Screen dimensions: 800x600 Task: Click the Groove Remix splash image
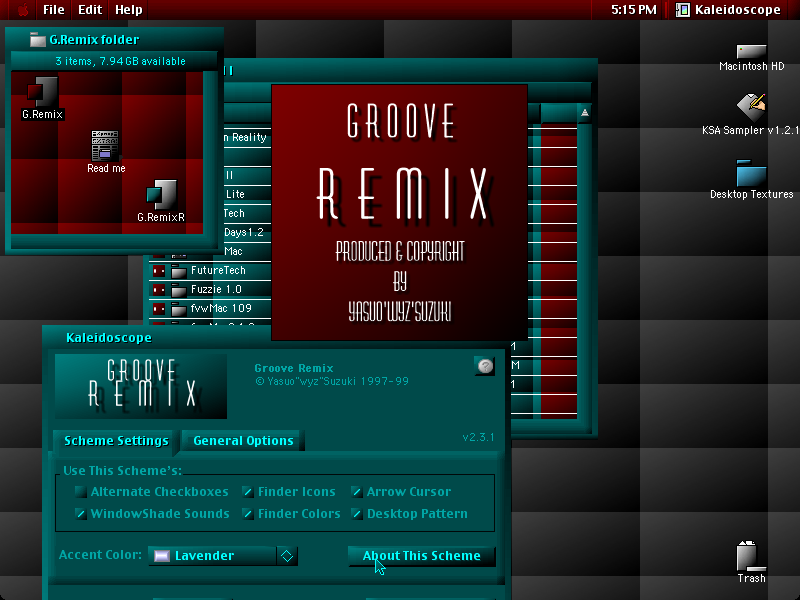pos(399,212)
